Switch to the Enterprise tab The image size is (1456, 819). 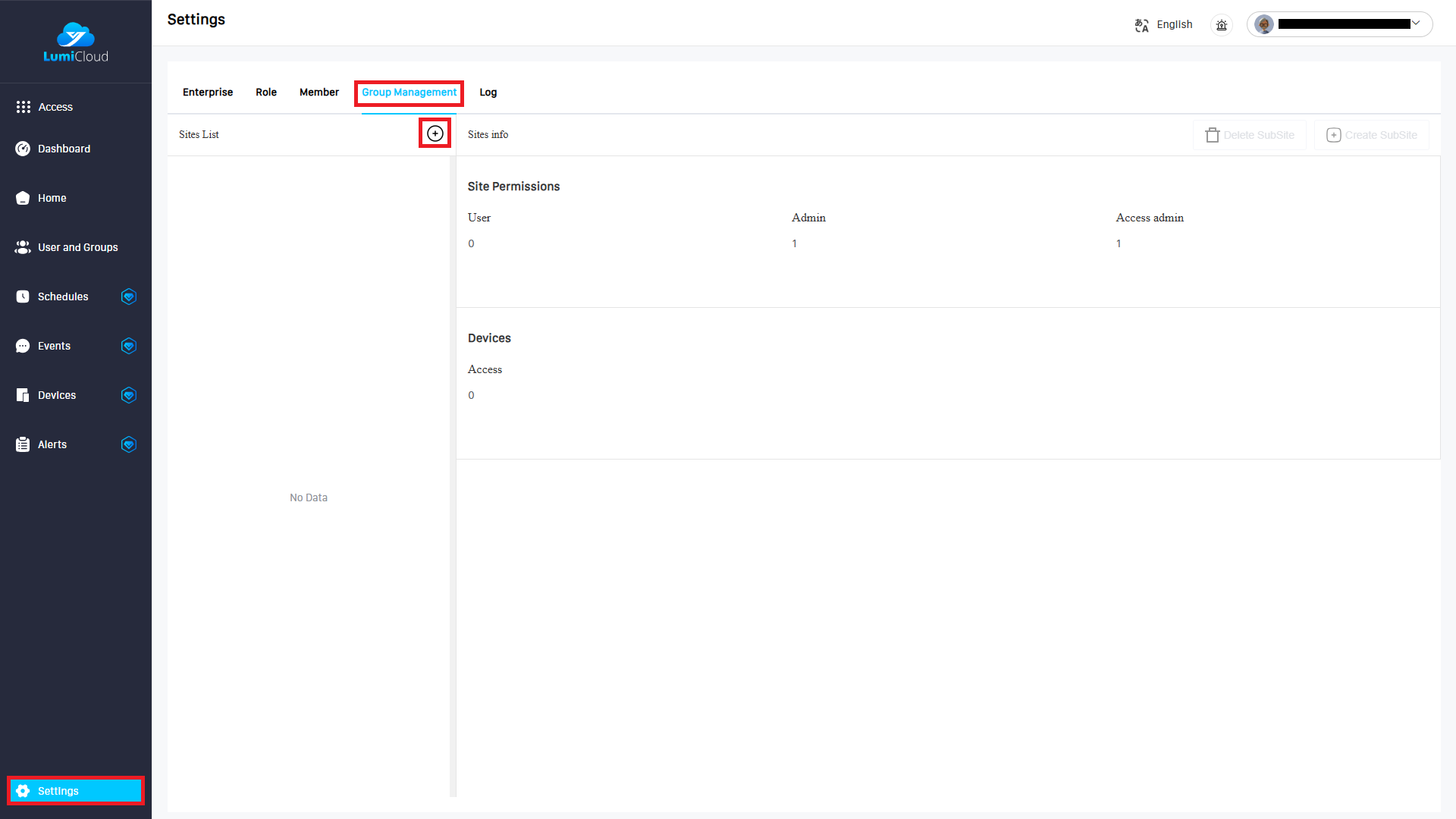[x=208, y=93]
